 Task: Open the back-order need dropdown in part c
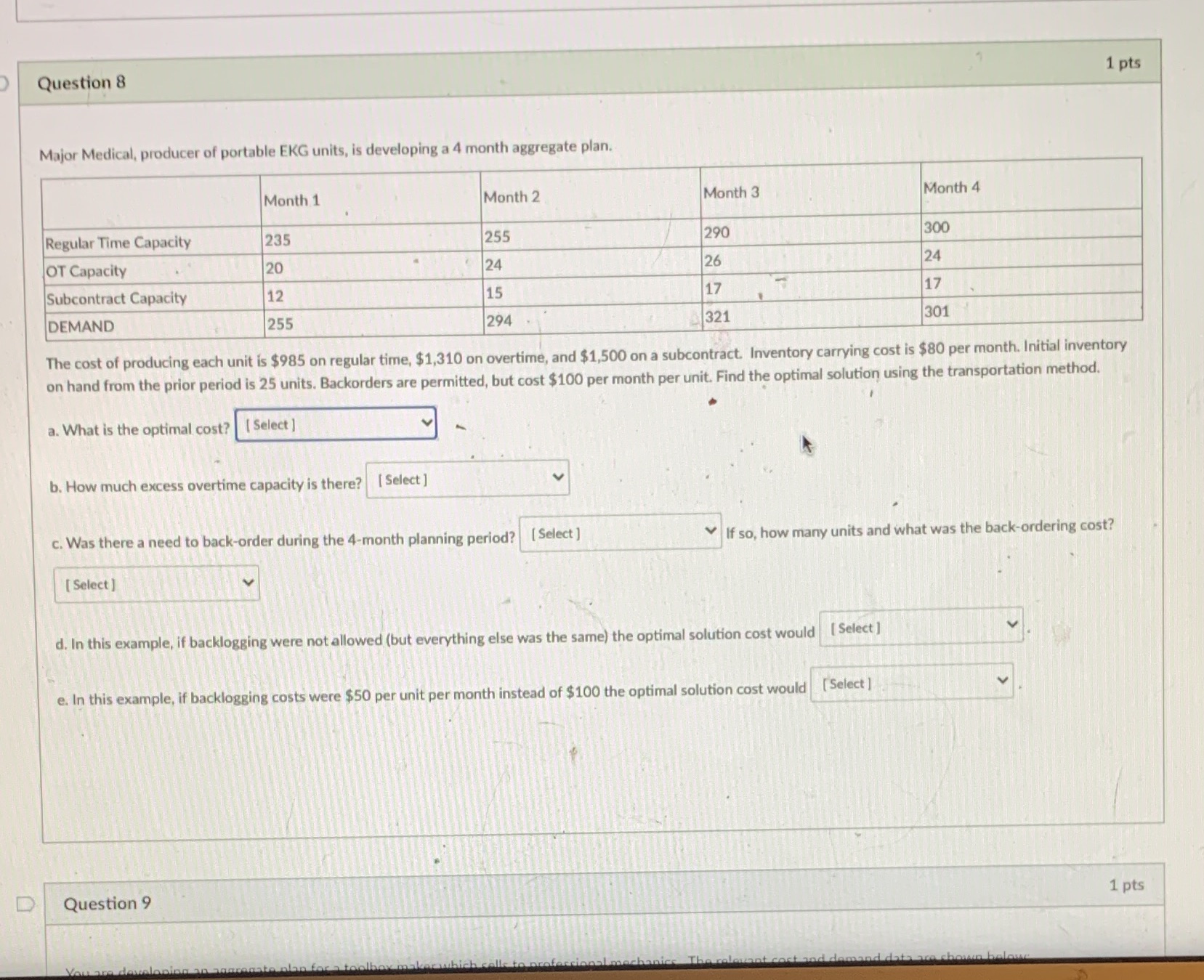click(x=620, y=532)
